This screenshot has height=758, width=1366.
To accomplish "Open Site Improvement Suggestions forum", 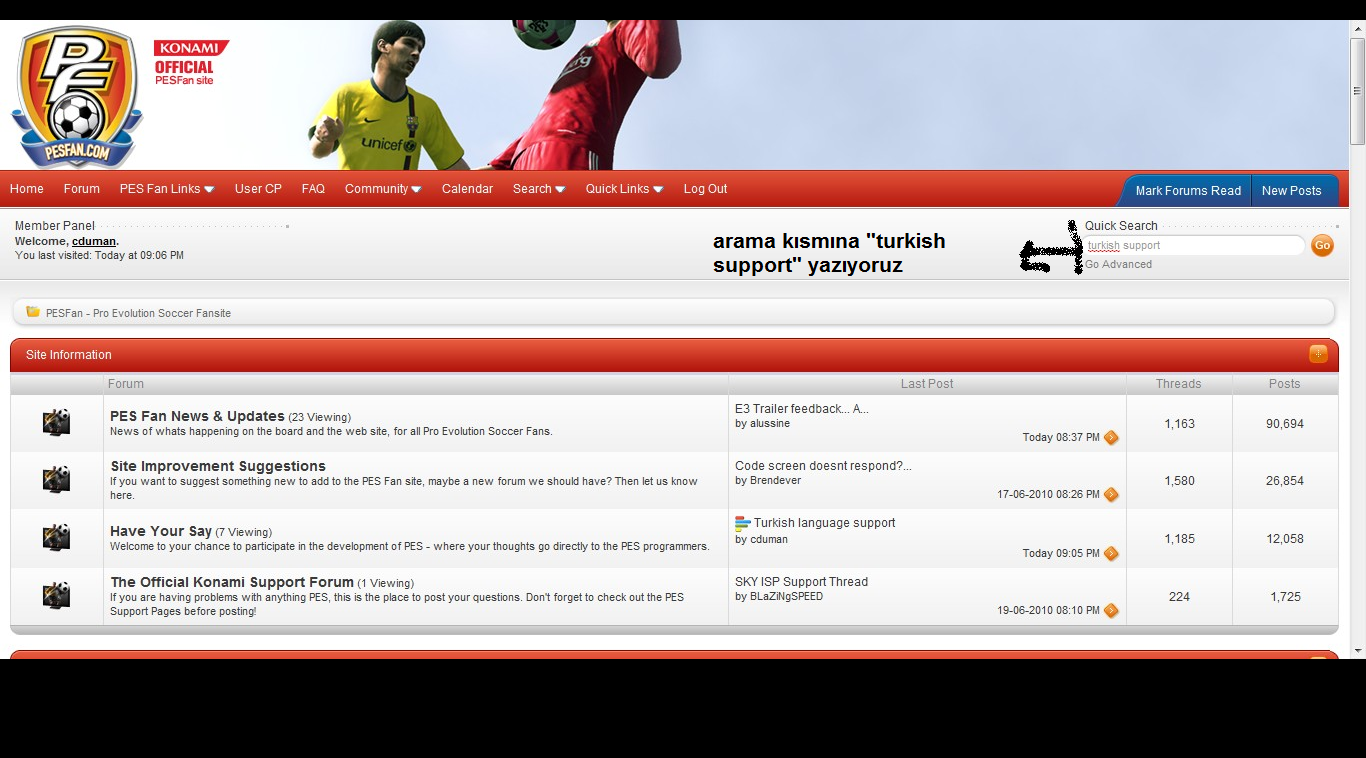I will [x=218, y=466].
